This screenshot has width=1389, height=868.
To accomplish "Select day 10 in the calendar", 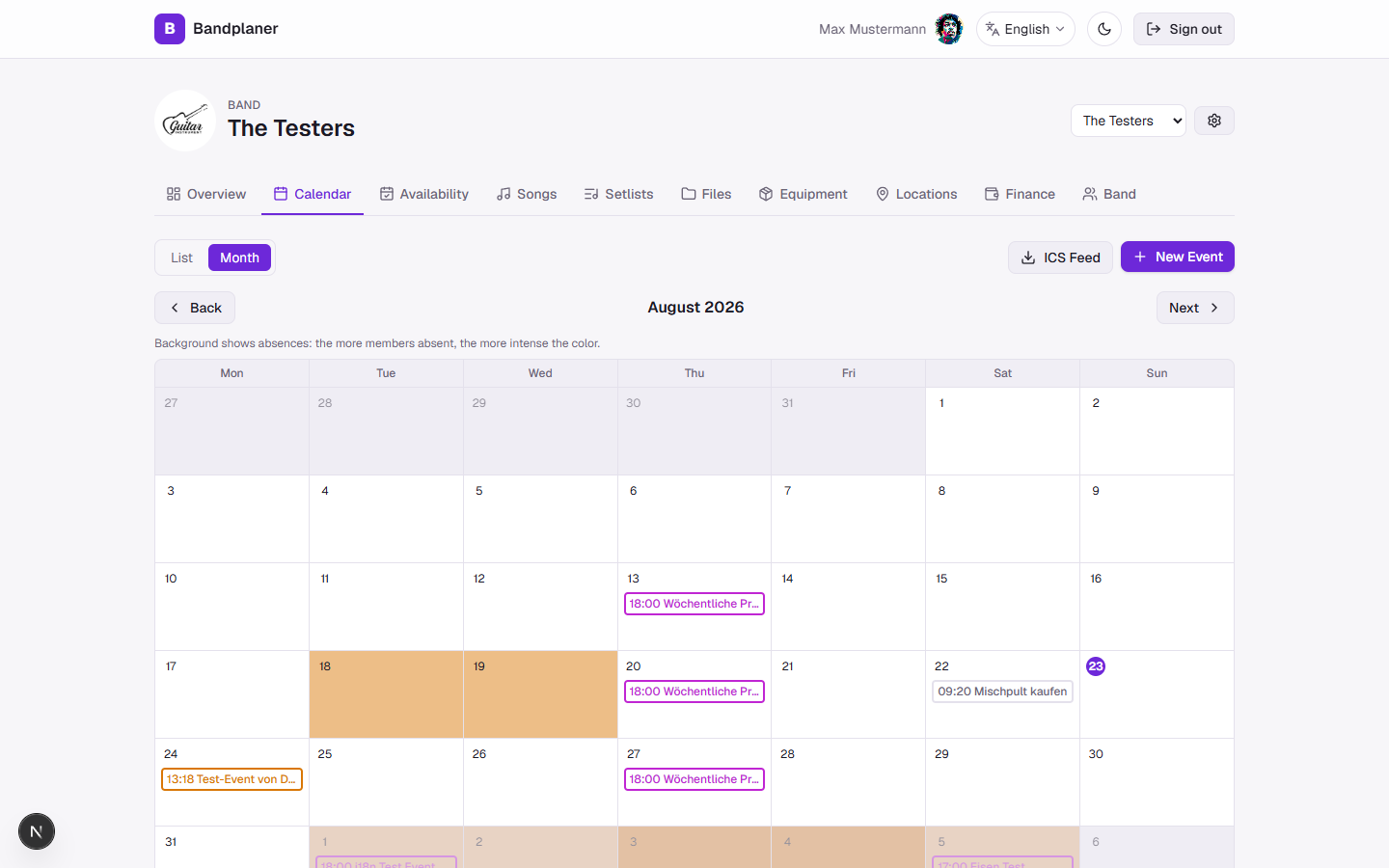I will pyautogui.click(x=231, y=607).
